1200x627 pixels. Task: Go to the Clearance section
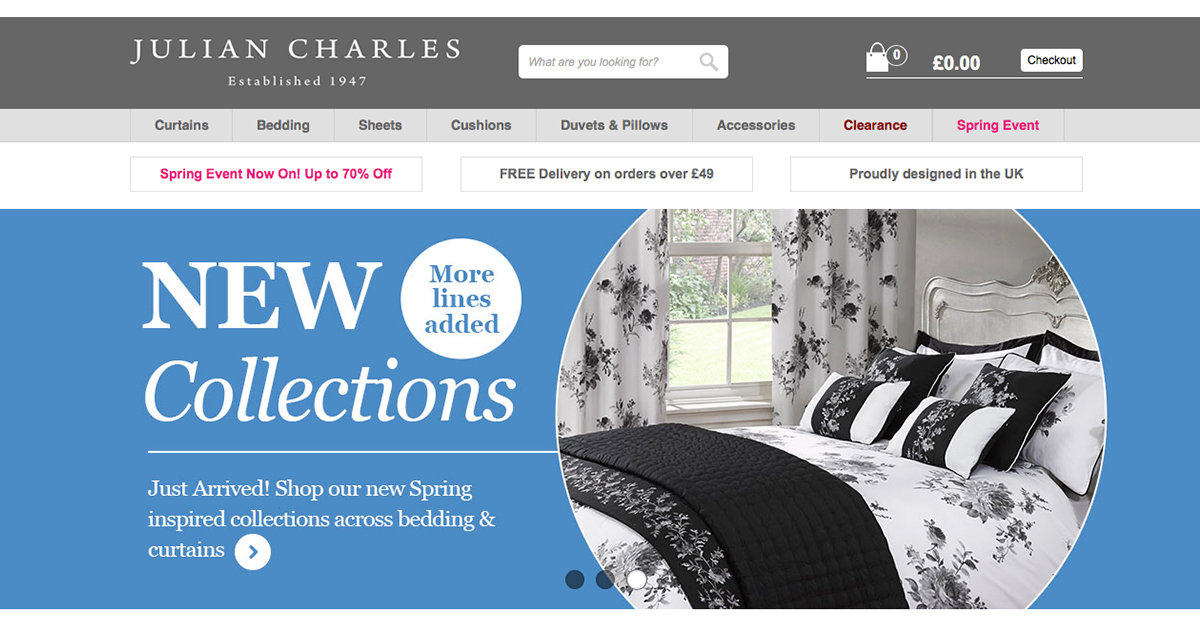(x=875, y=125)
